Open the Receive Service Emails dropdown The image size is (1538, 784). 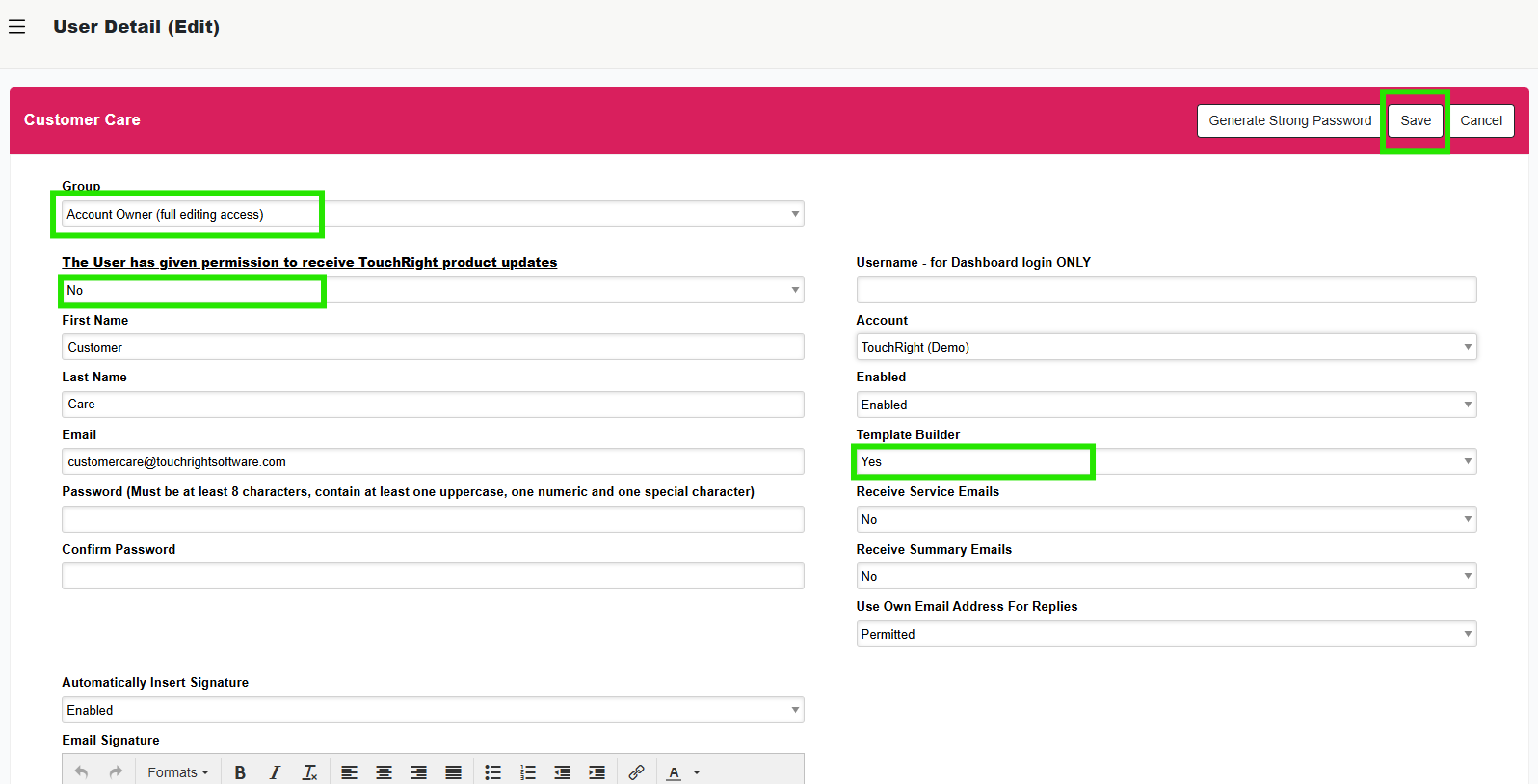click(1165, 519)
